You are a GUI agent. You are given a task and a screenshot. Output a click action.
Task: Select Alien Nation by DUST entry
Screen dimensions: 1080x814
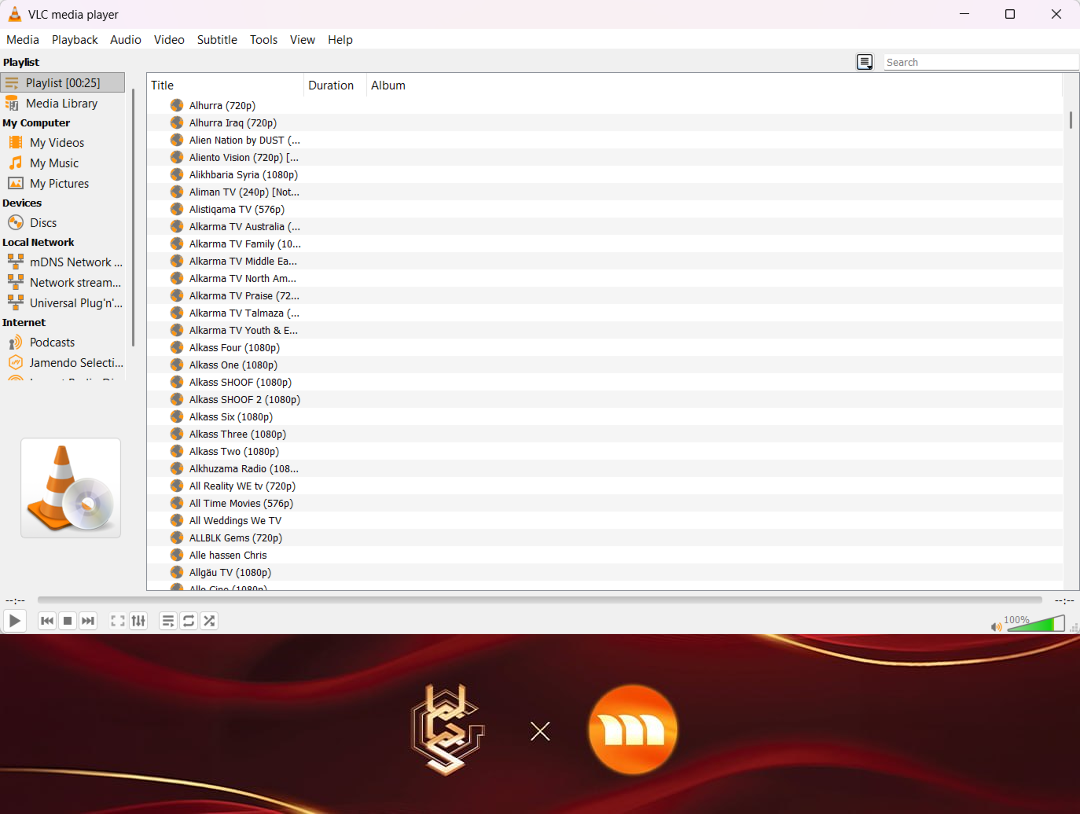605,140
